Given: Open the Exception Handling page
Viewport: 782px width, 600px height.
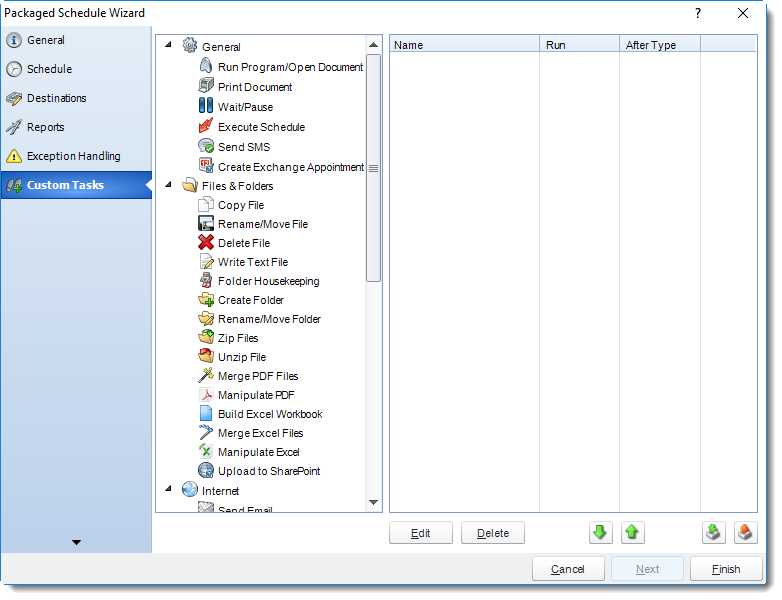Looking at the screenshot, I should pos(76,156).
